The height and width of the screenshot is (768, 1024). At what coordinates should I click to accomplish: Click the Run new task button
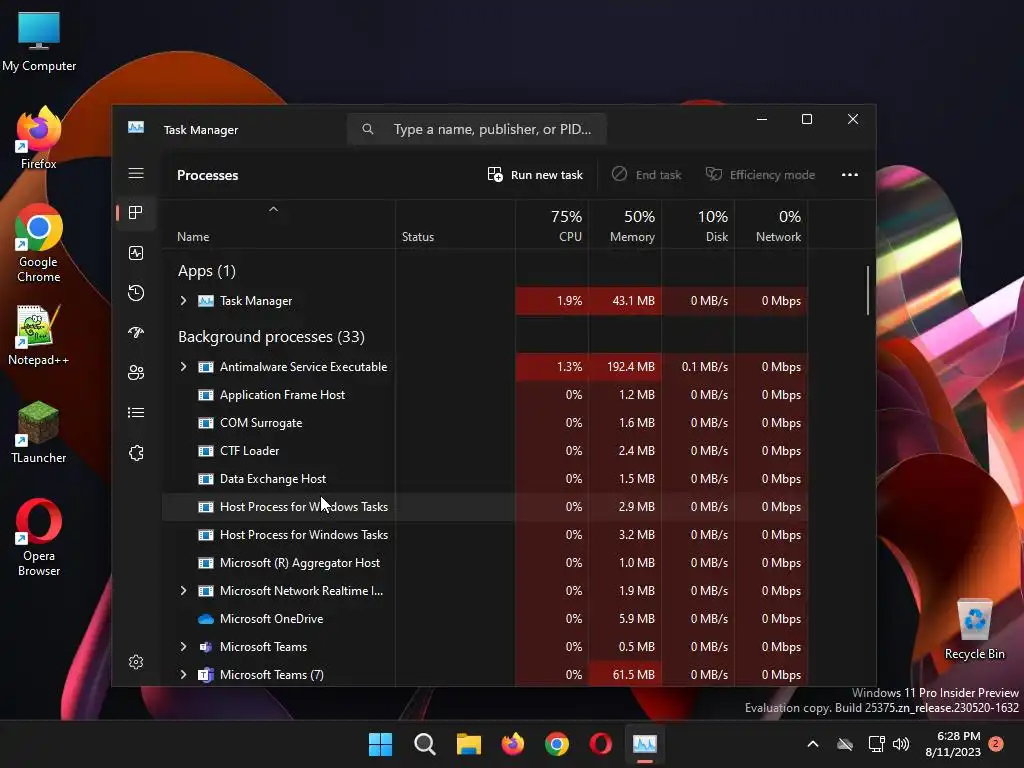(x=536, y=174)
